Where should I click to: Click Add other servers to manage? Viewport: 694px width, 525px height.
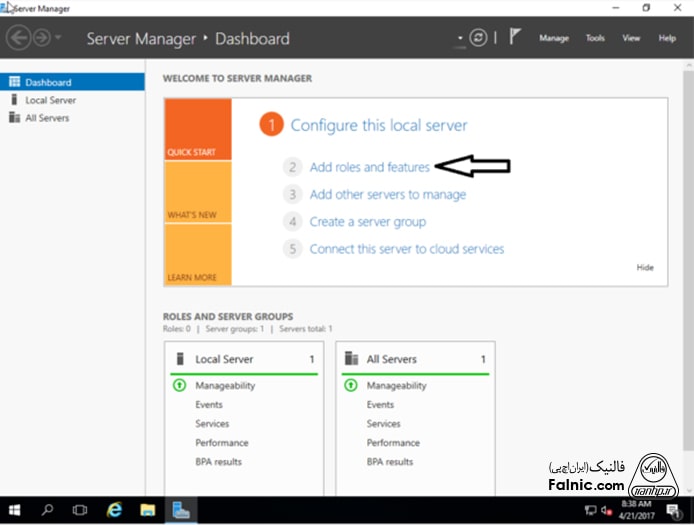(x=387, y=194)
